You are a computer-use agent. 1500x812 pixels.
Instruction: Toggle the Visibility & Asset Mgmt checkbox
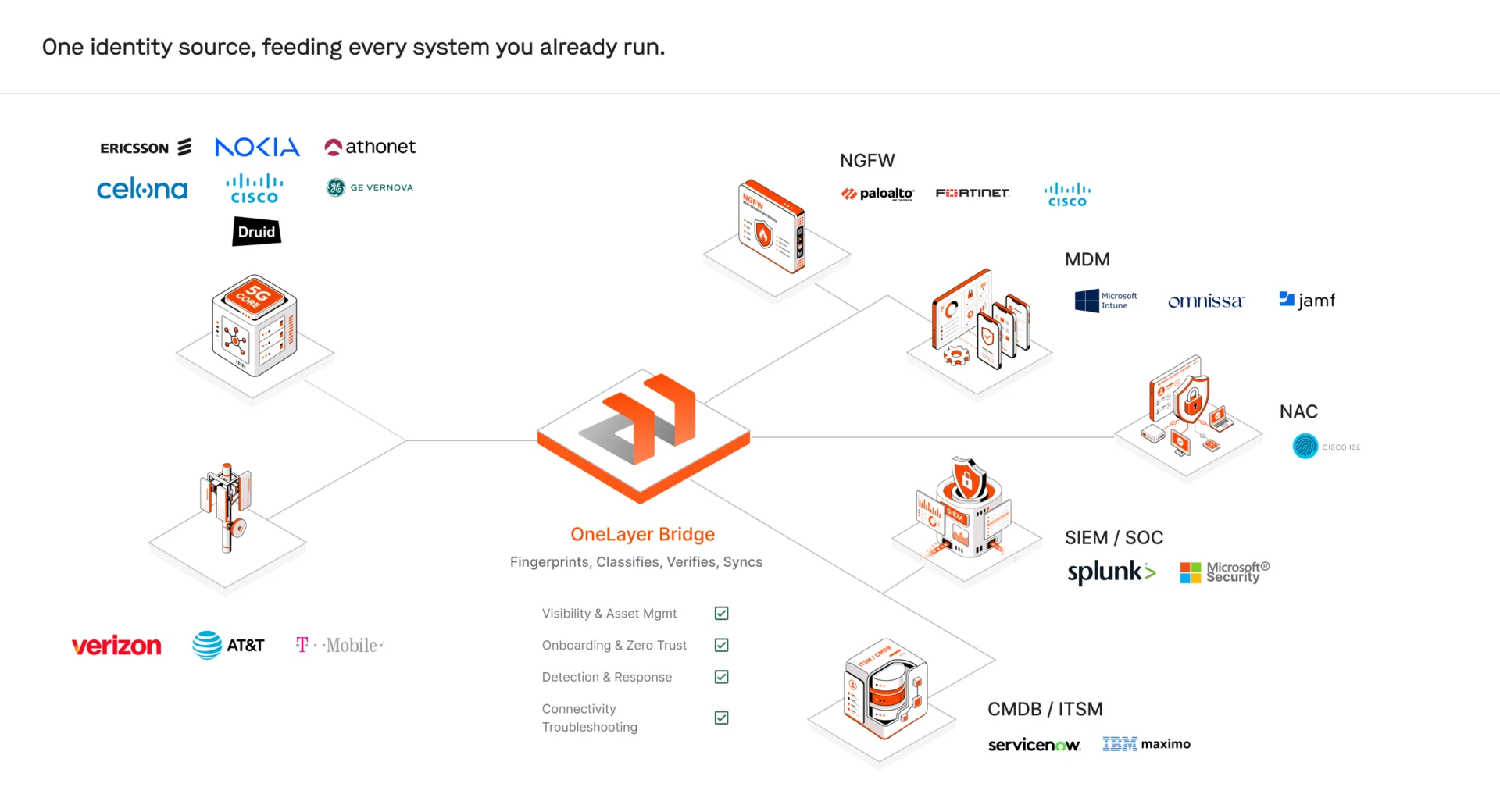(x=722, y=614)
